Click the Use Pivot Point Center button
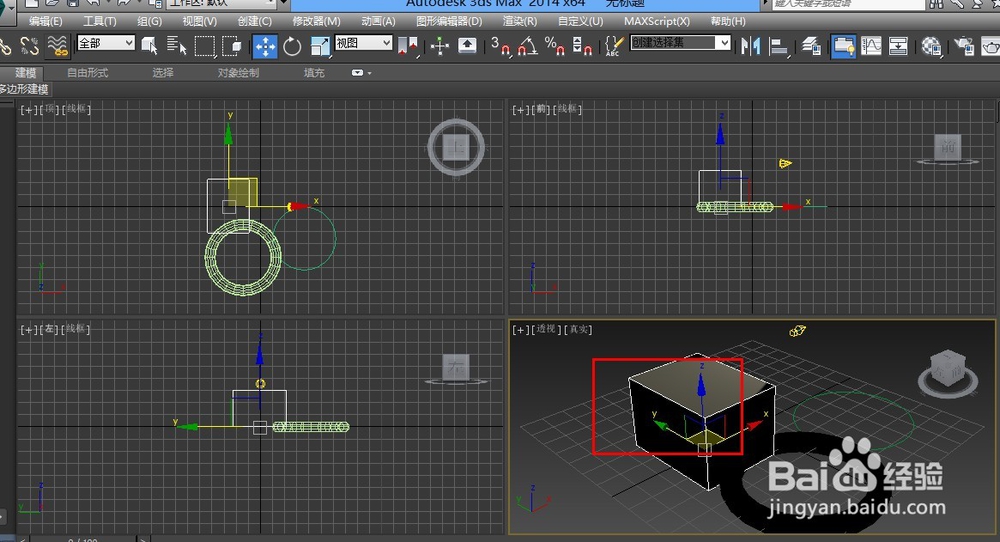The width and height of the screenshot is (1000, 542). (408, 46)
